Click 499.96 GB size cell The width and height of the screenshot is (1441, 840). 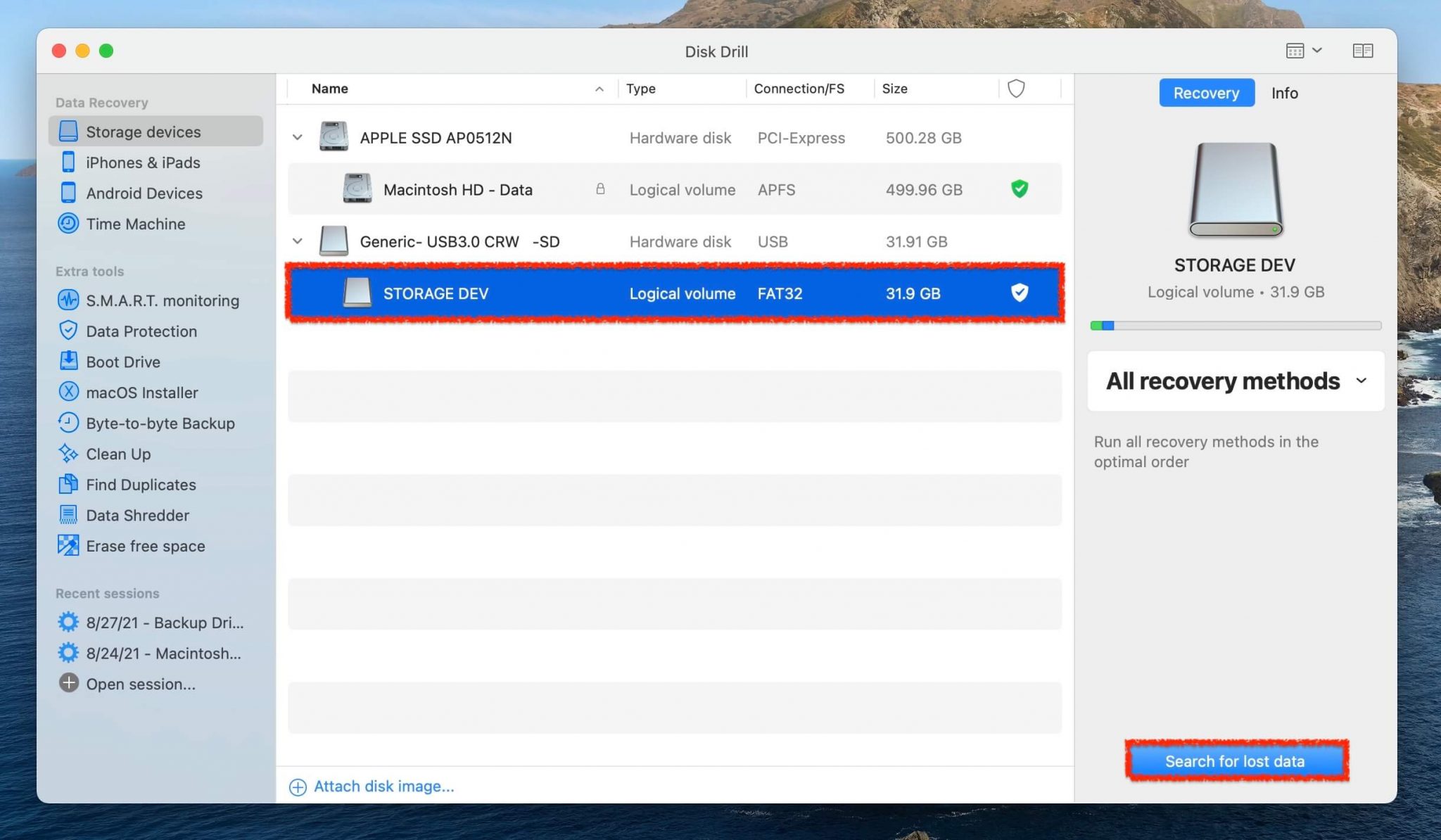(x=924, y=189)
